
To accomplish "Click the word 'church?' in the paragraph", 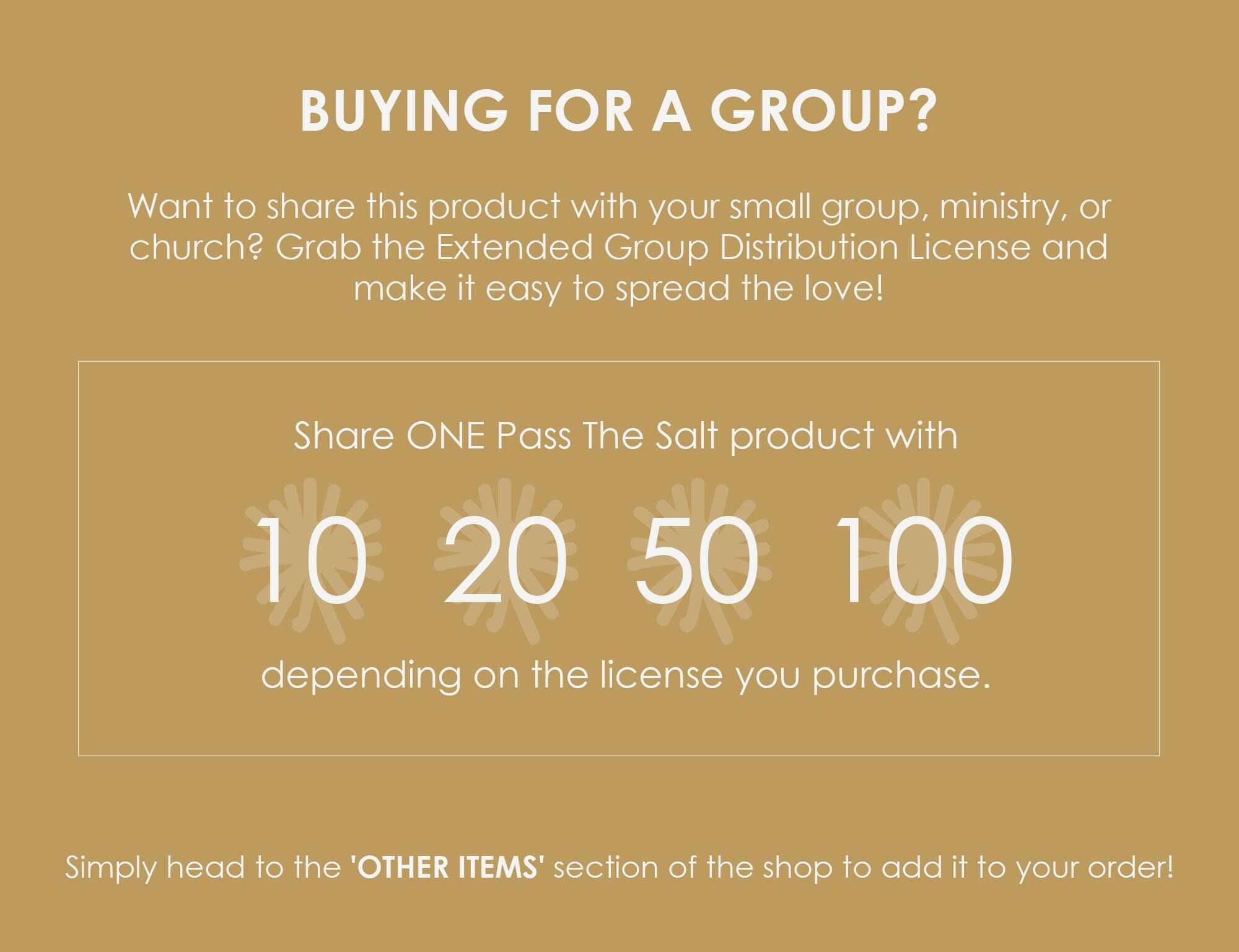I will (196, 247).
